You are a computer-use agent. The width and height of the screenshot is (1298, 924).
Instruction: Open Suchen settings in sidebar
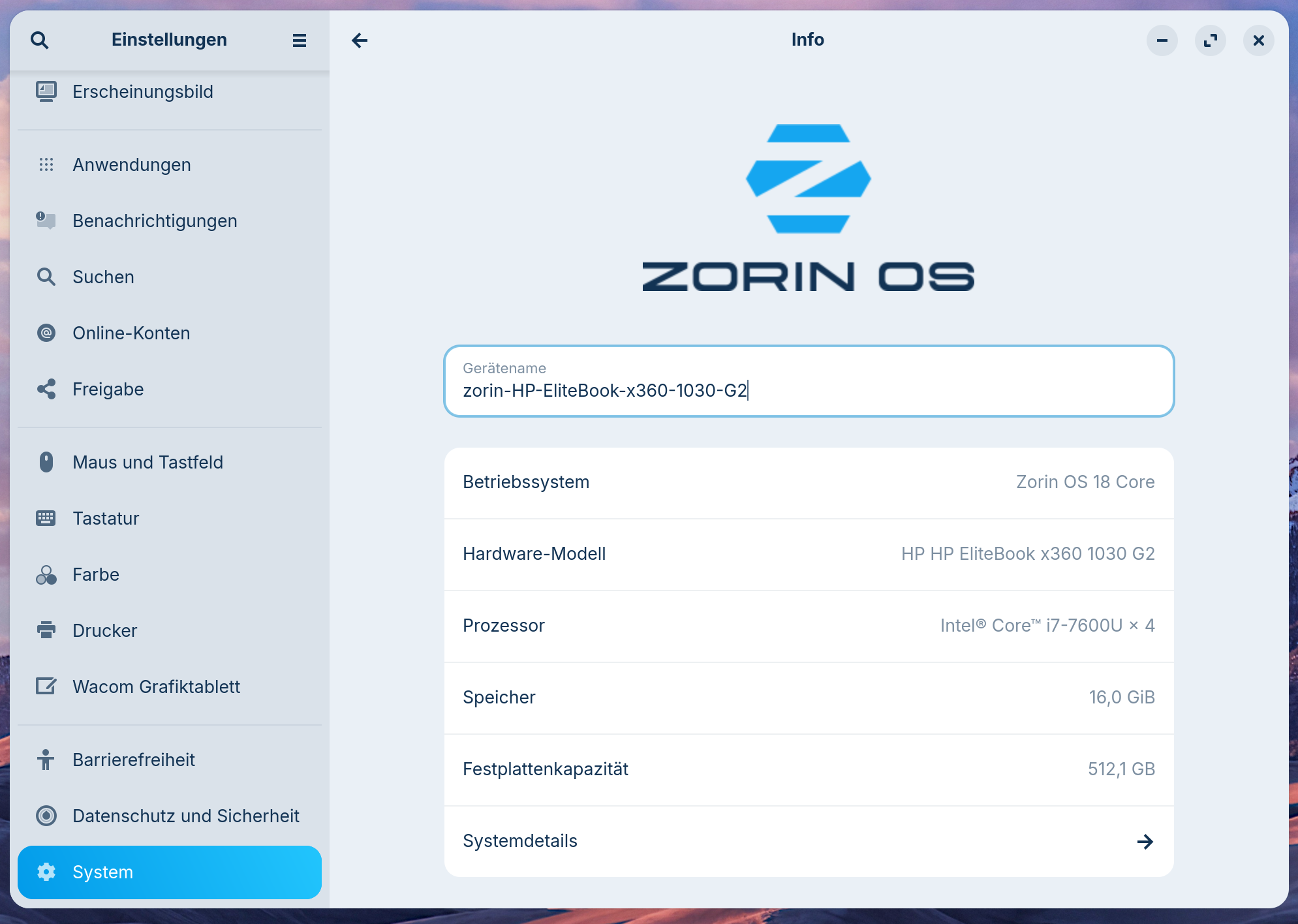pos(103,277)
